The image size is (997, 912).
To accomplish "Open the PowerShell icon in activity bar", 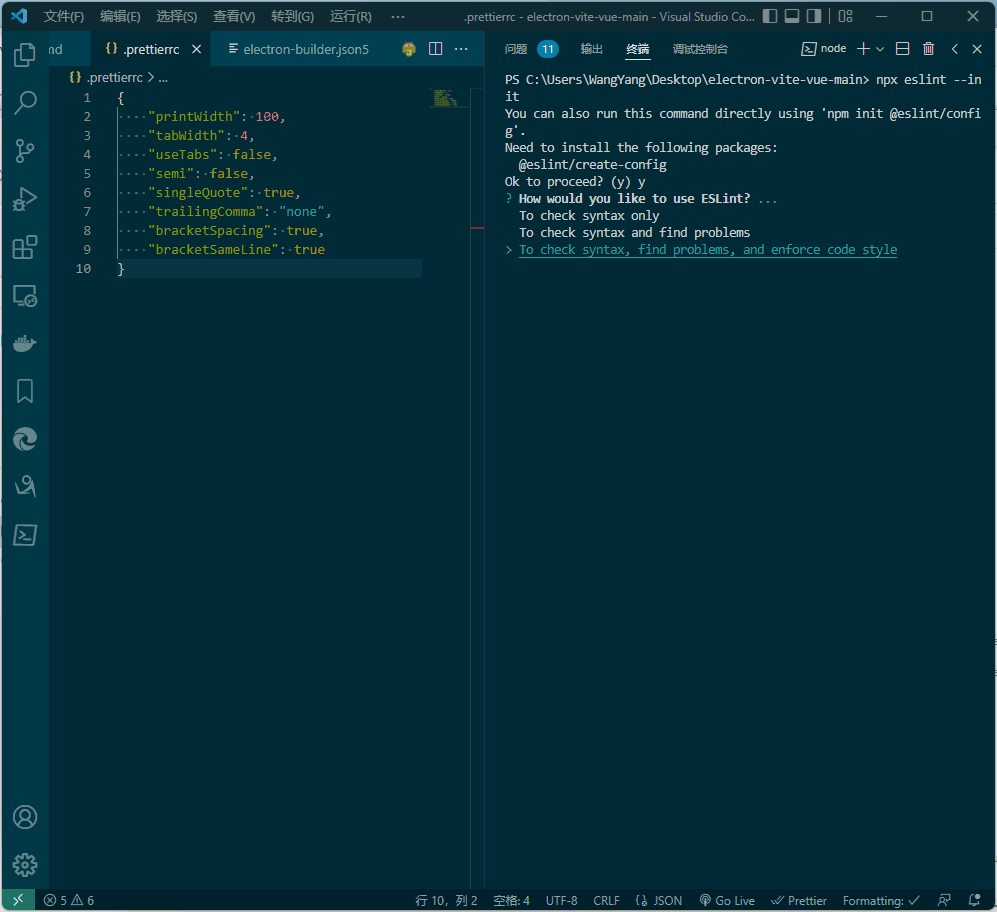I will point(25,535).
